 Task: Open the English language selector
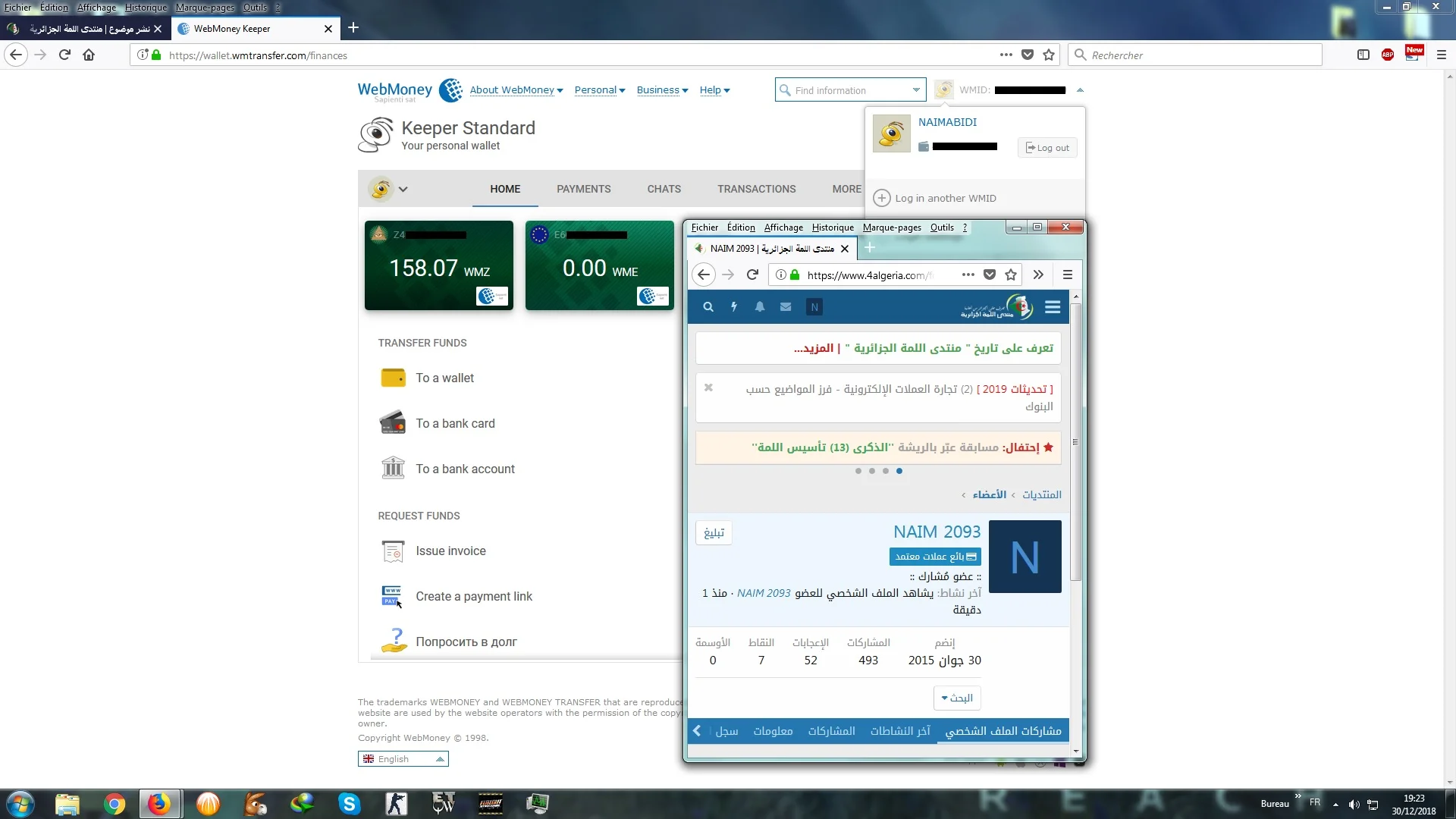(403, 759)
